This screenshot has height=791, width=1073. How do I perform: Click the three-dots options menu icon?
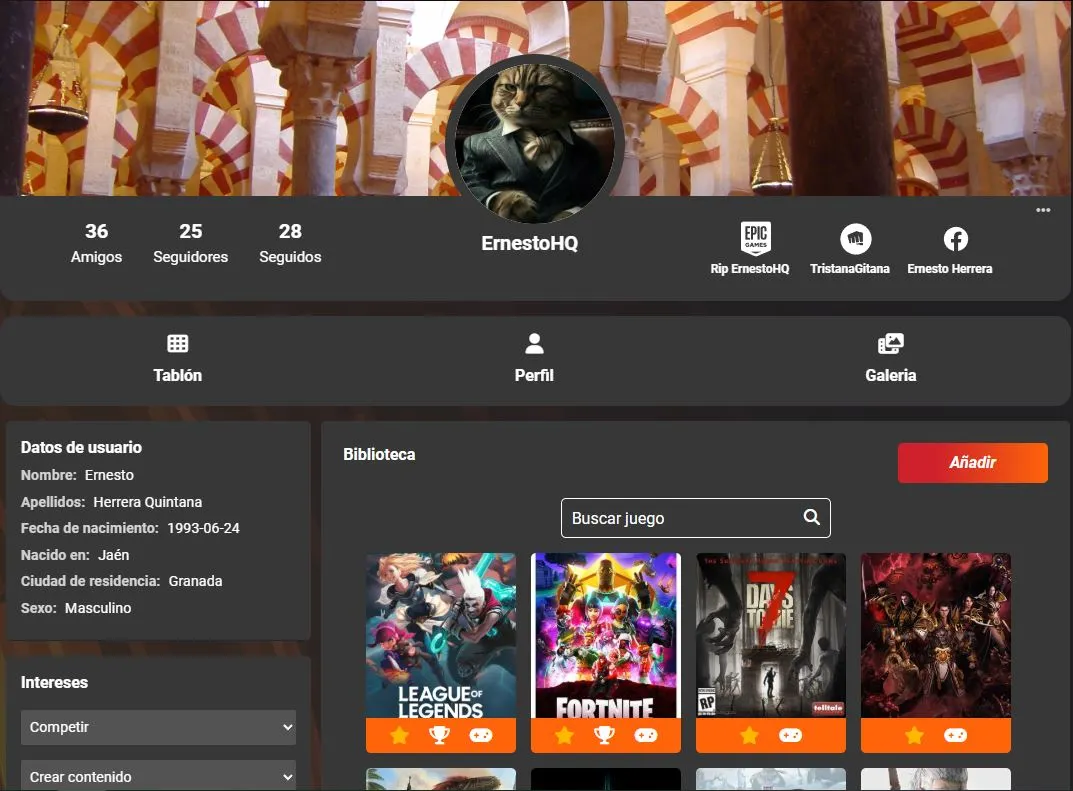coord(1043,210)
